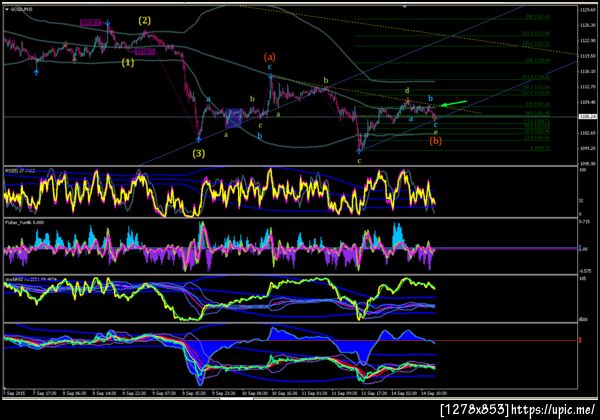Screen dimensions: 600x420
Task: Select the blue arrow marker under (a) peak
Action: pos(270,76)
